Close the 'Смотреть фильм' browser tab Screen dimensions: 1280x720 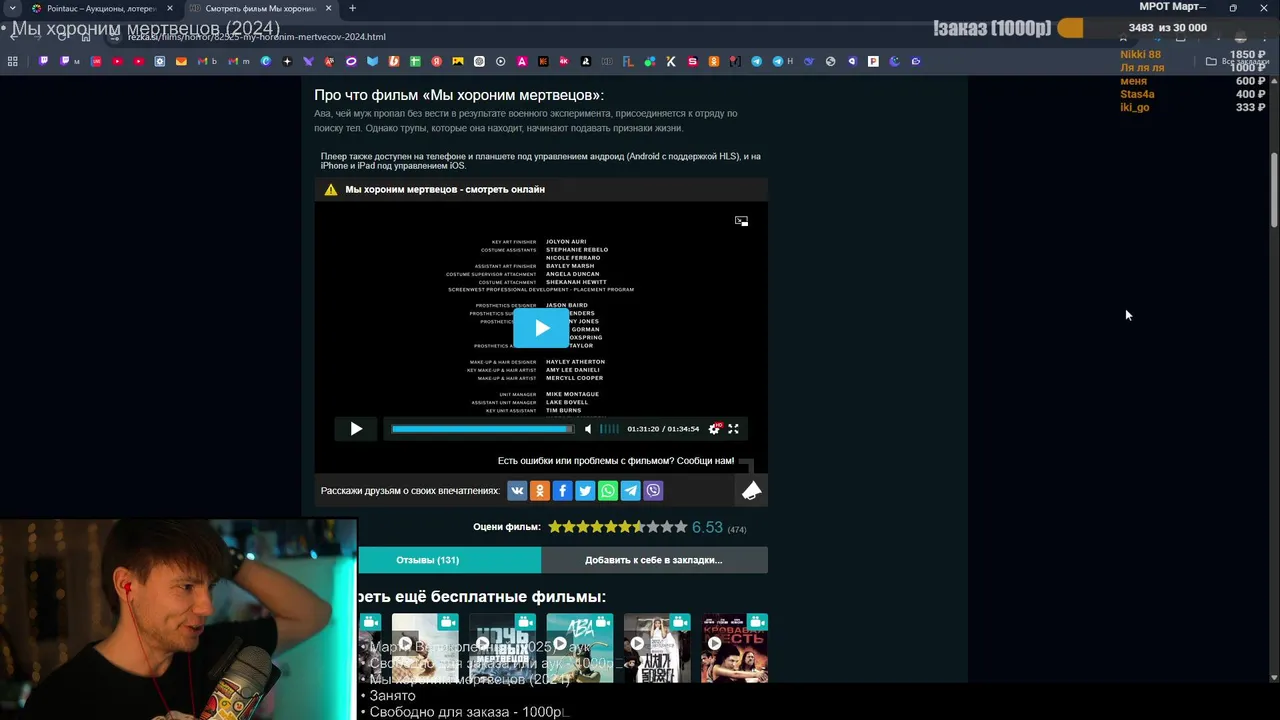328,8
